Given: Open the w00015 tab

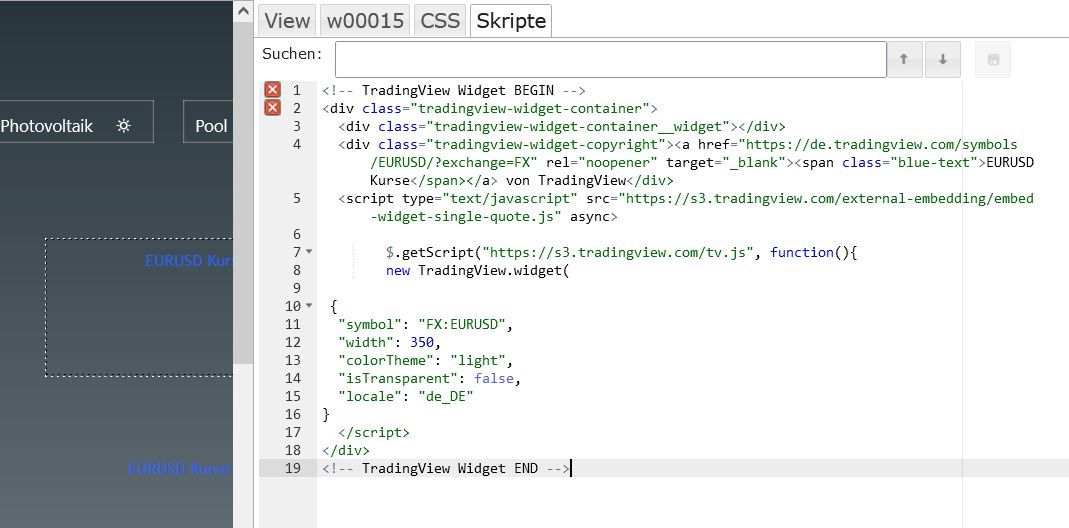Looking at the screenshot, I should 365,21.
